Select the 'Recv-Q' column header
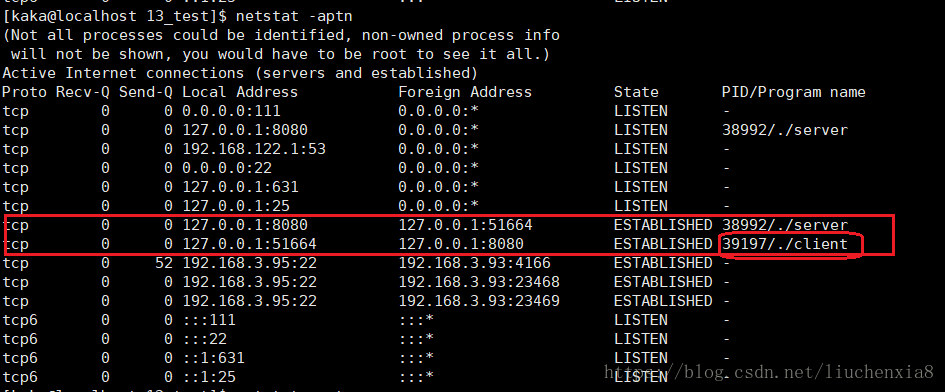Image resolution: width=945 pixels, height=392 pixels. coord(83,92)
